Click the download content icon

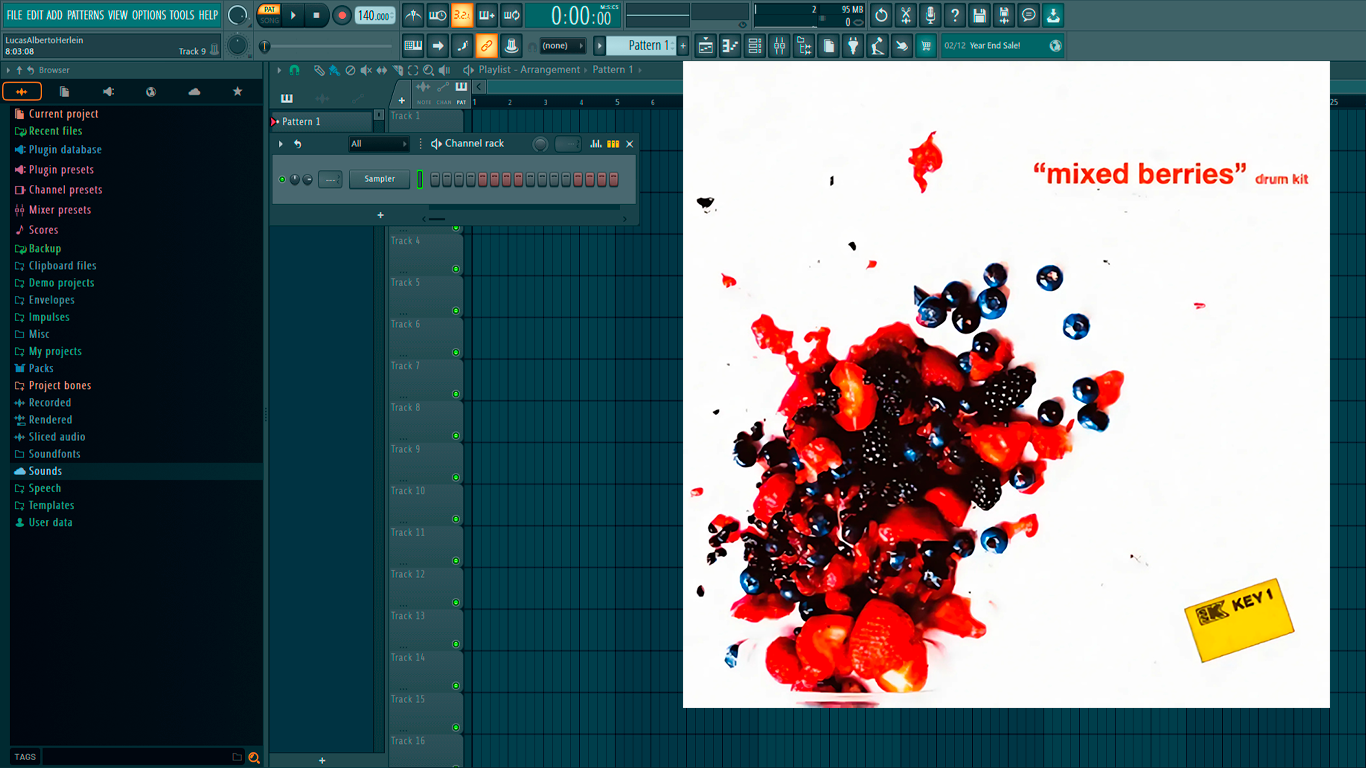(x=1053, y=15)
